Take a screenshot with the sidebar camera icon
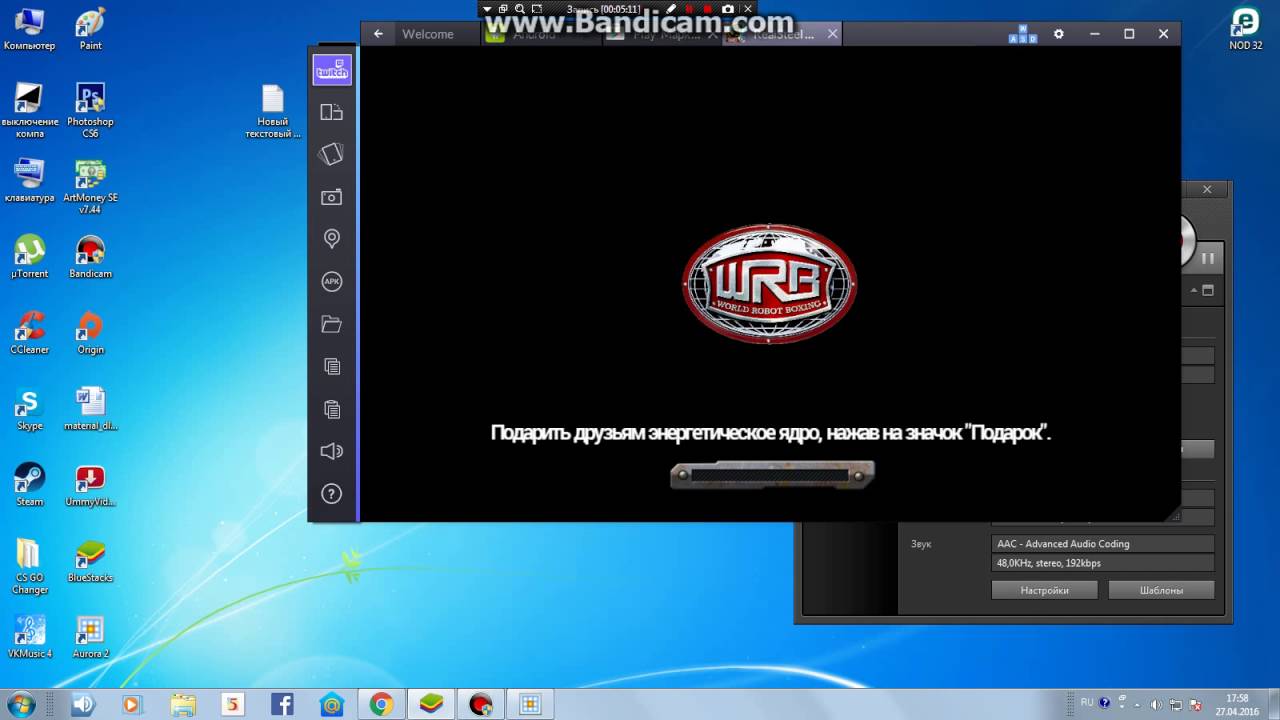Viewport: 1280px width, 720px height. click(x=332, y=197)
